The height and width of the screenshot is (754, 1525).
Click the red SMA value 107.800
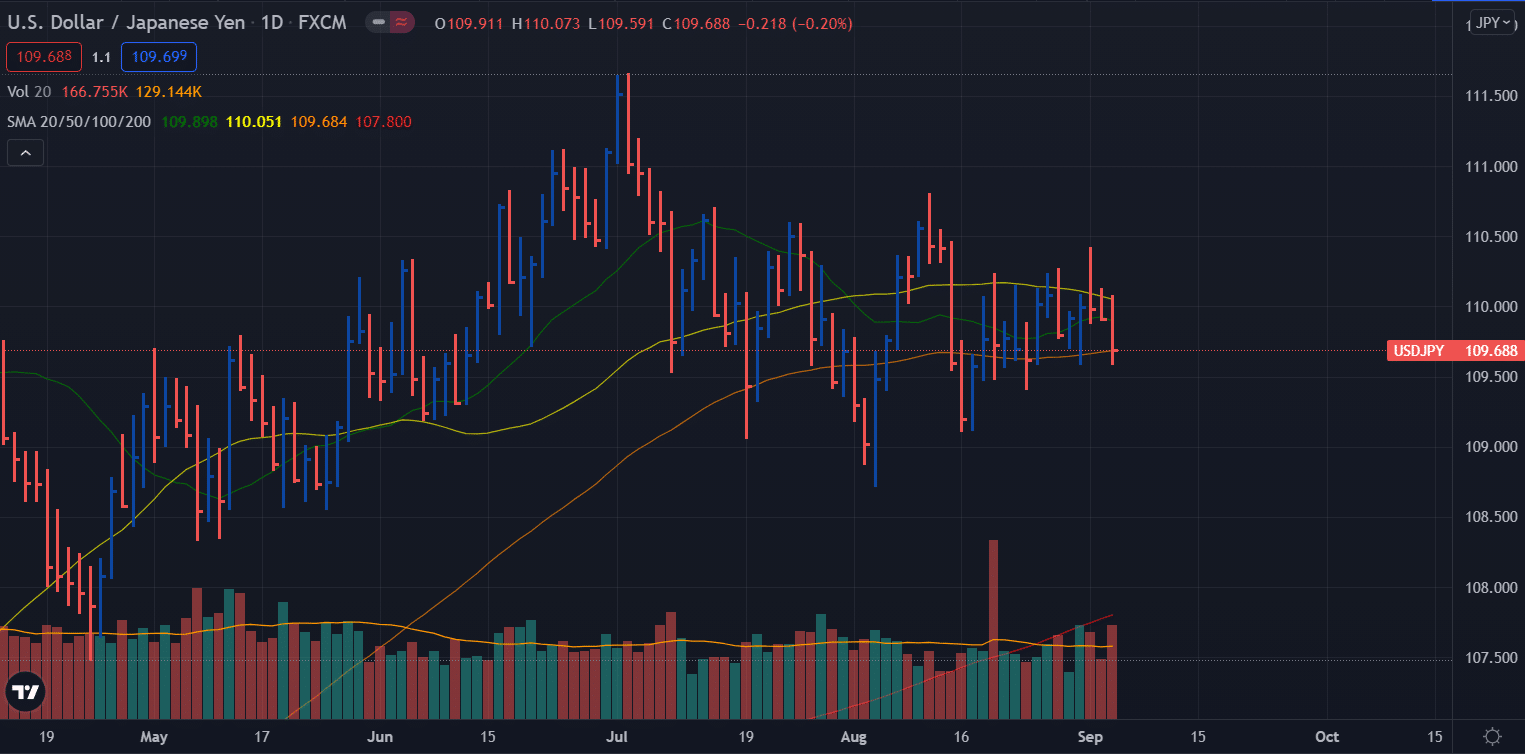pos(383,122)
